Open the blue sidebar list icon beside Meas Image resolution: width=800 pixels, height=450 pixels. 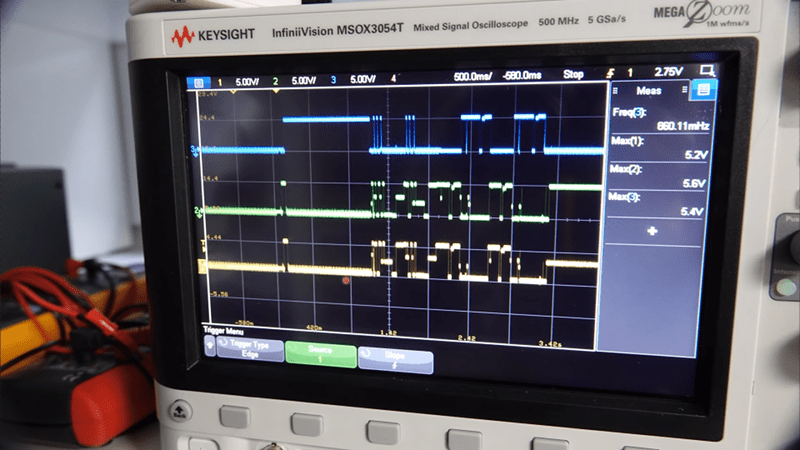(703, 90)
